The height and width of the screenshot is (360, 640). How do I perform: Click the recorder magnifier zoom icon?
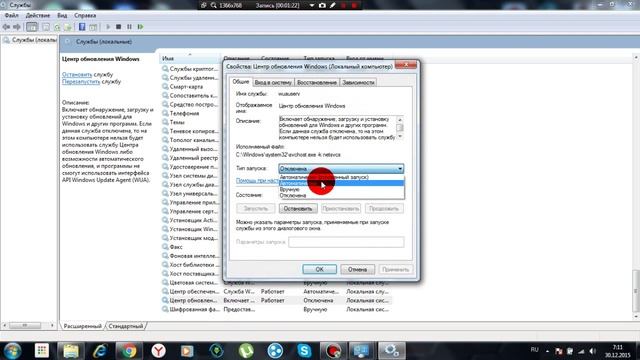coord(213,5)
